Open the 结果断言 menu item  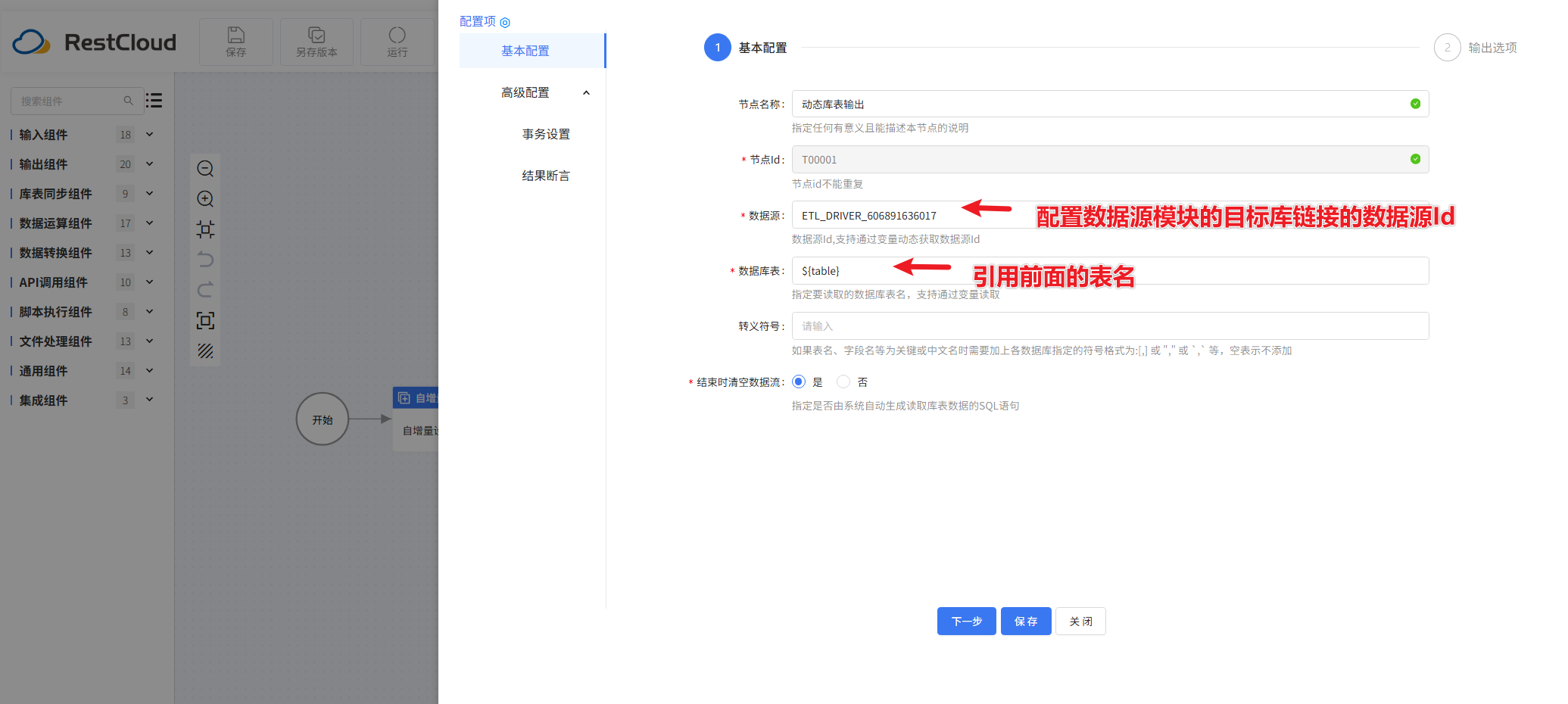coord(545,176)
